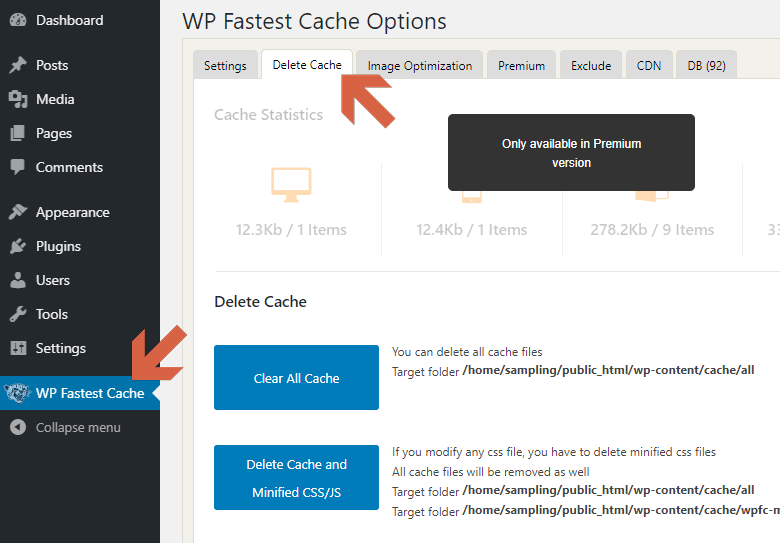
Task: Click the Dashboard gauge icon
Action: pos(18,20)
